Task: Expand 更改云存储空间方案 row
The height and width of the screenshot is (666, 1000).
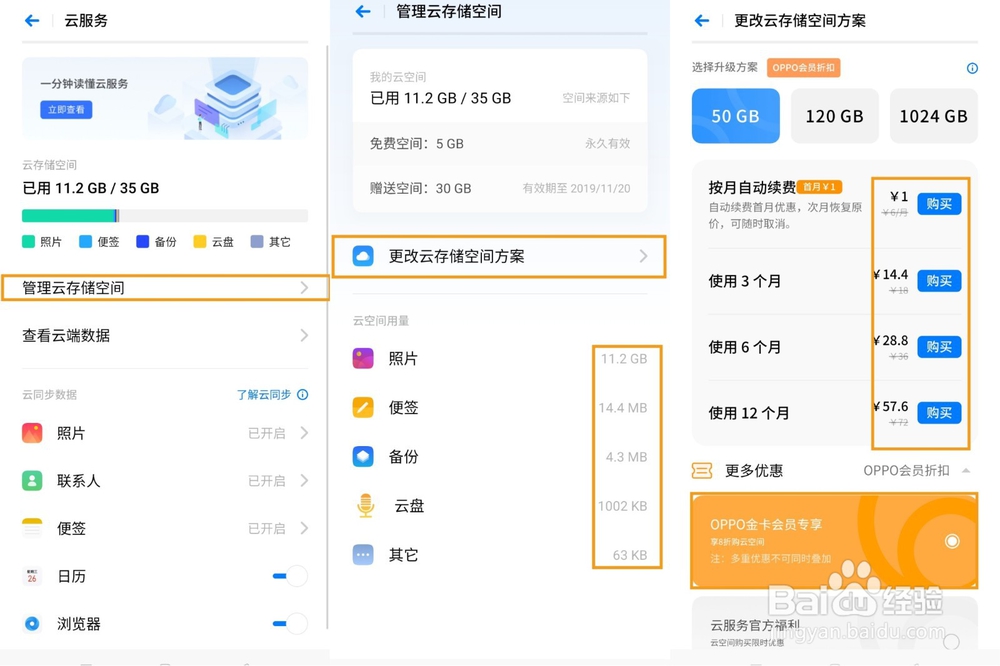Action: click(x=499, y=257)
